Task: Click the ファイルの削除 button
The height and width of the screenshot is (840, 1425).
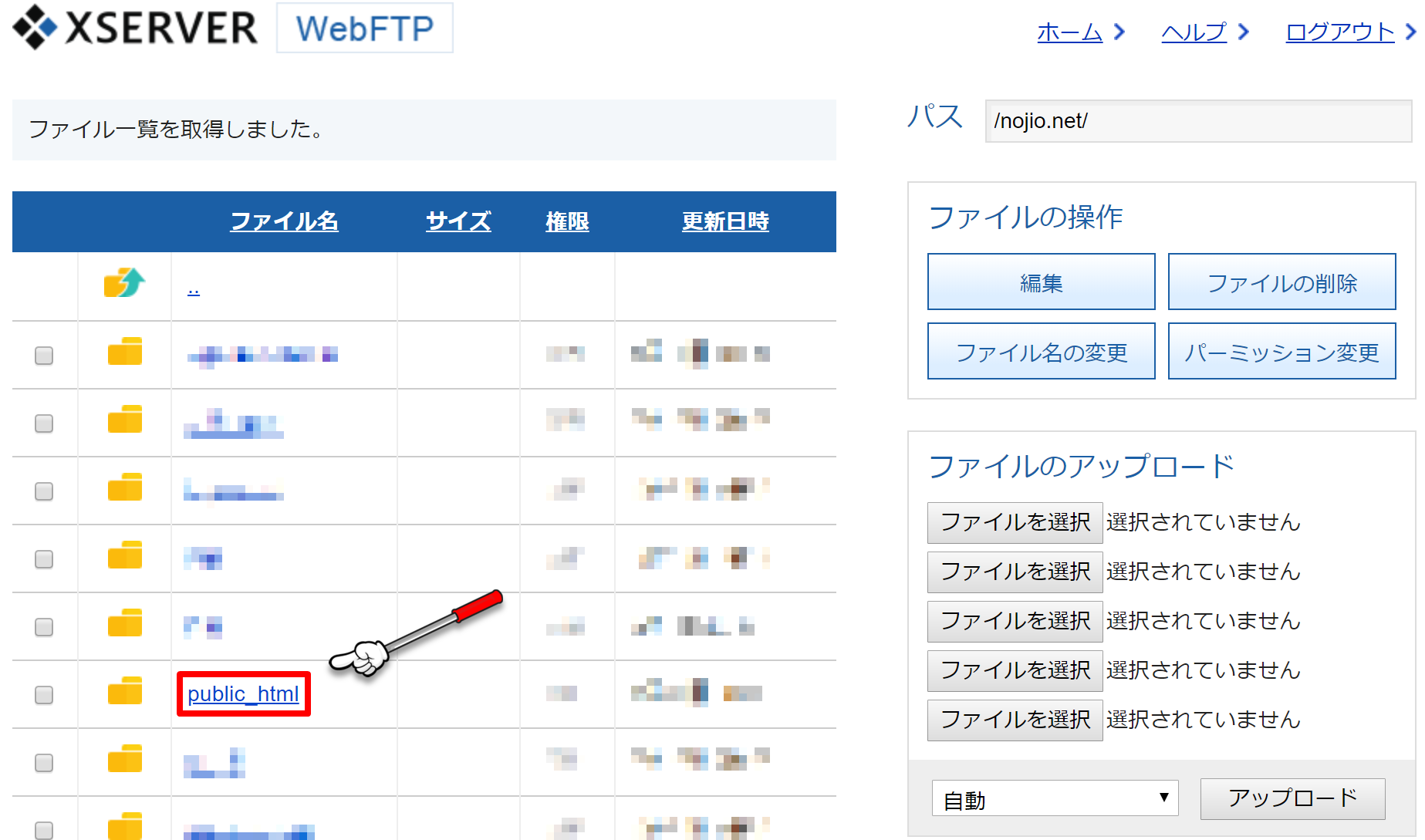Action: 1282,282
